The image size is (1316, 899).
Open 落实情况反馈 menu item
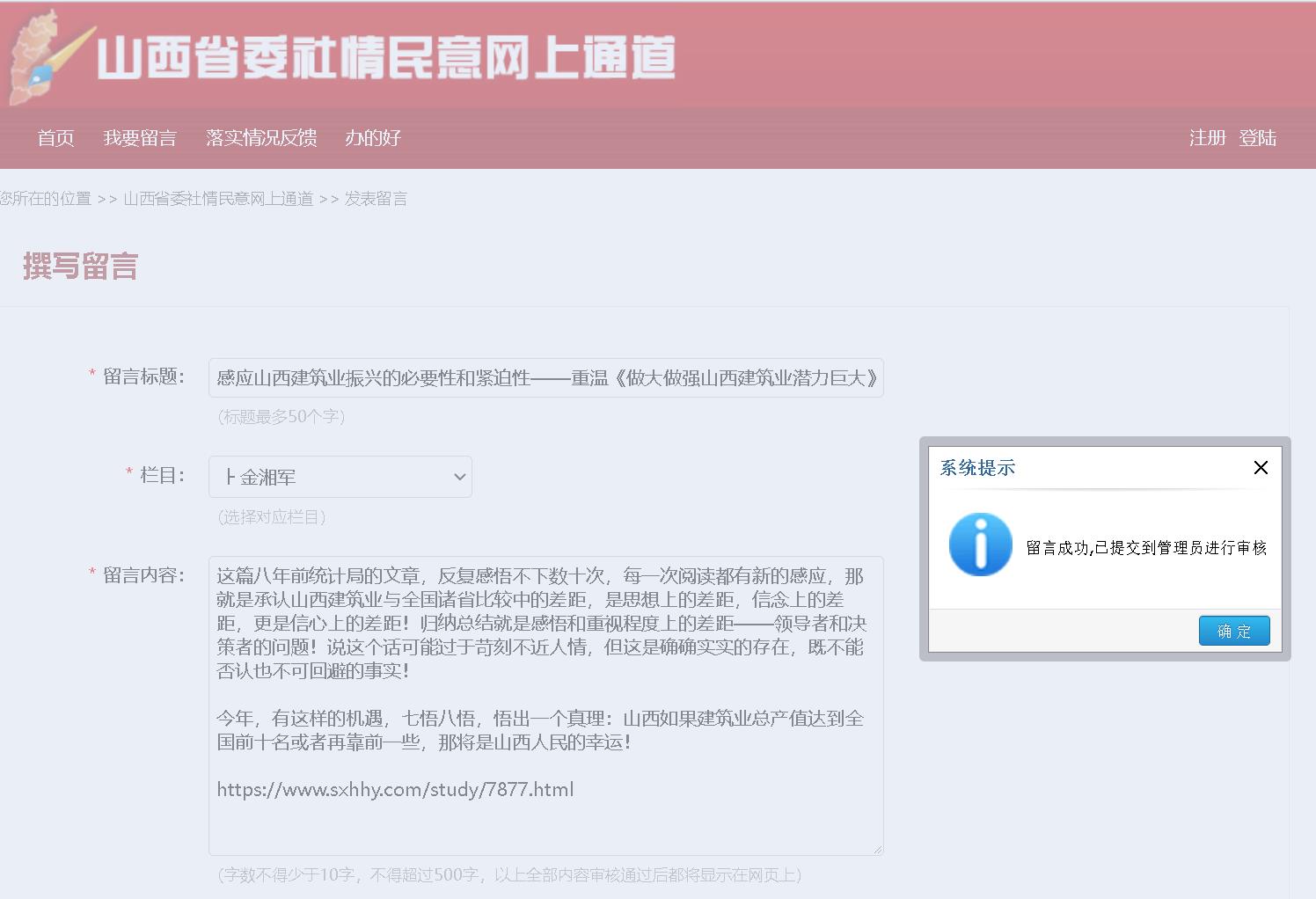[x=261, y=138]
